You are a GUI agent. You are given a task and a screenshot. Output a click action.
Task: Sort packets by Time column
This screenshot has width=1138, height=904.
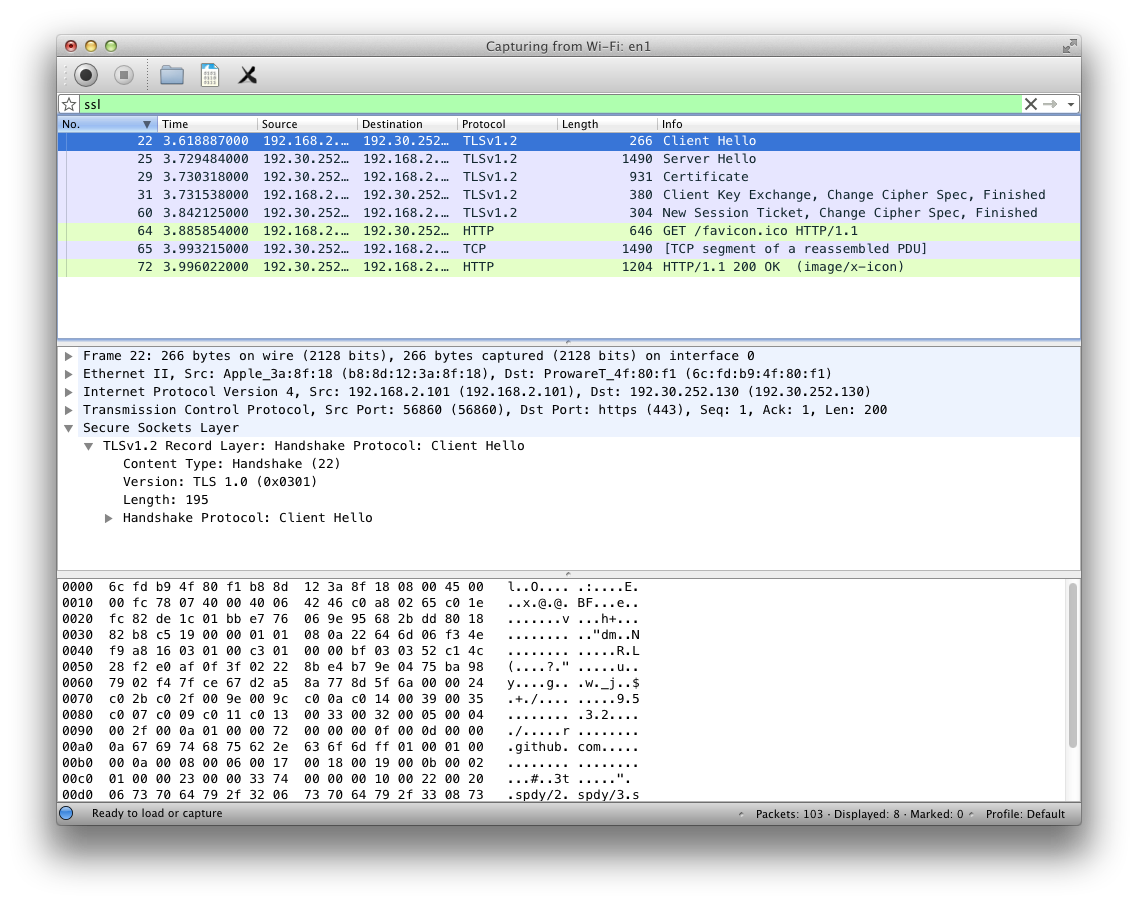point(207,124)
